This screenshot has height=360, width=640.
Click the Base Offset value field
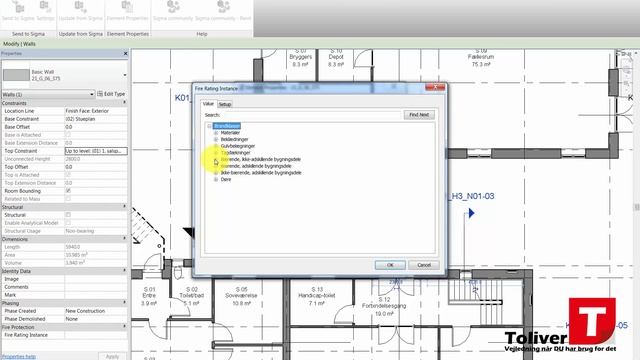[96, 127]
